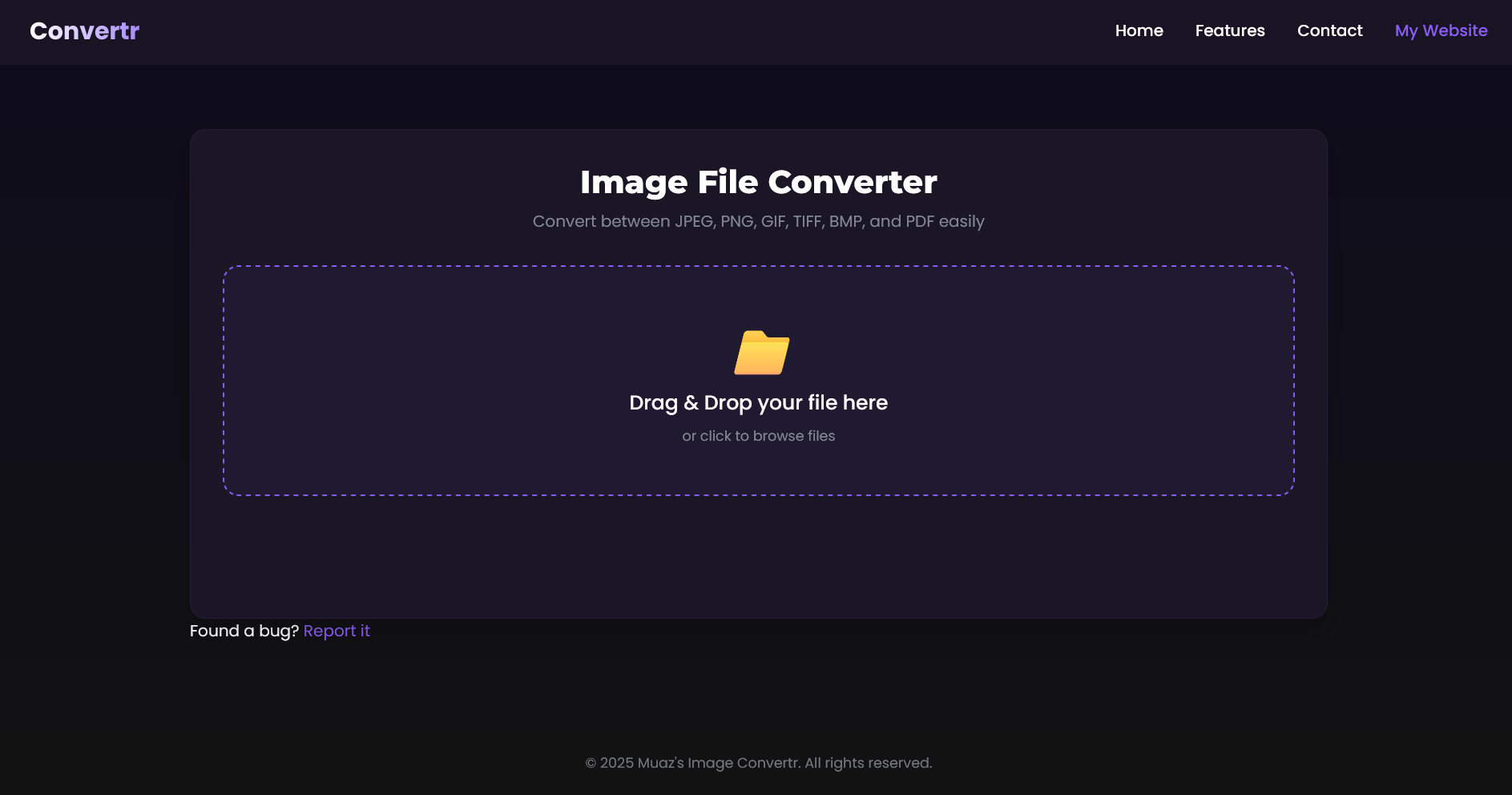Open the Features nav item
Viewport: 1512px width, 795px height.
(x=1229, y=31)
